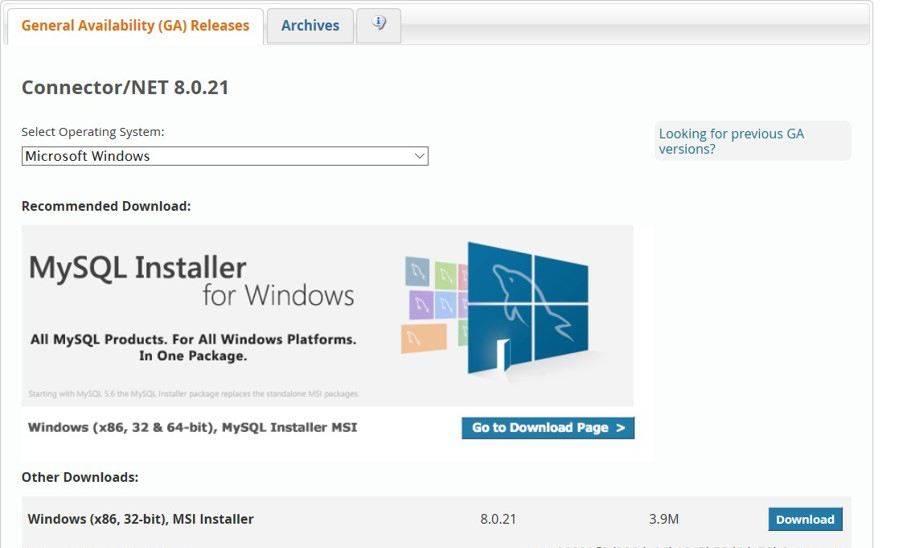The image size is (899, 548).
Task: Download the Windows 32-bit MSI Installer
Action: (805, 519)
